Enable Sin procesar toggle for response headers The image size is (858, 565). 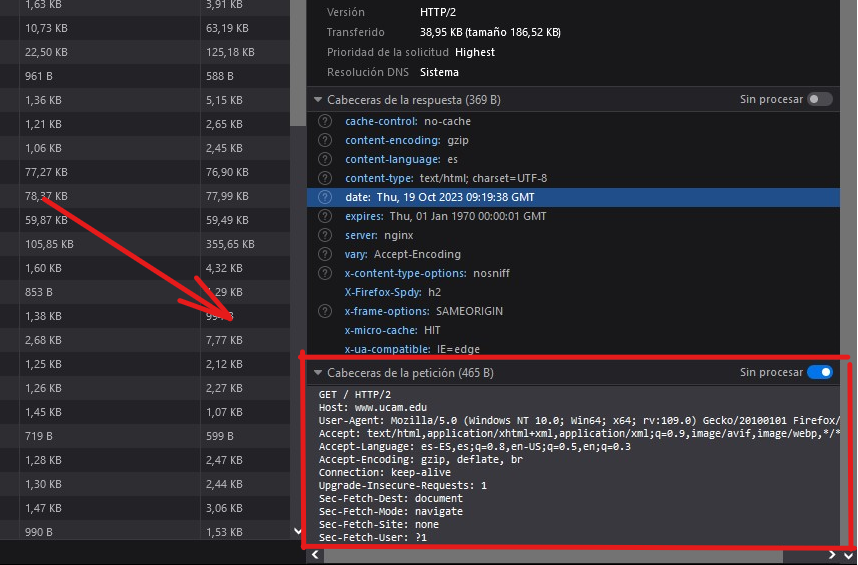click(x=820, y=99)
